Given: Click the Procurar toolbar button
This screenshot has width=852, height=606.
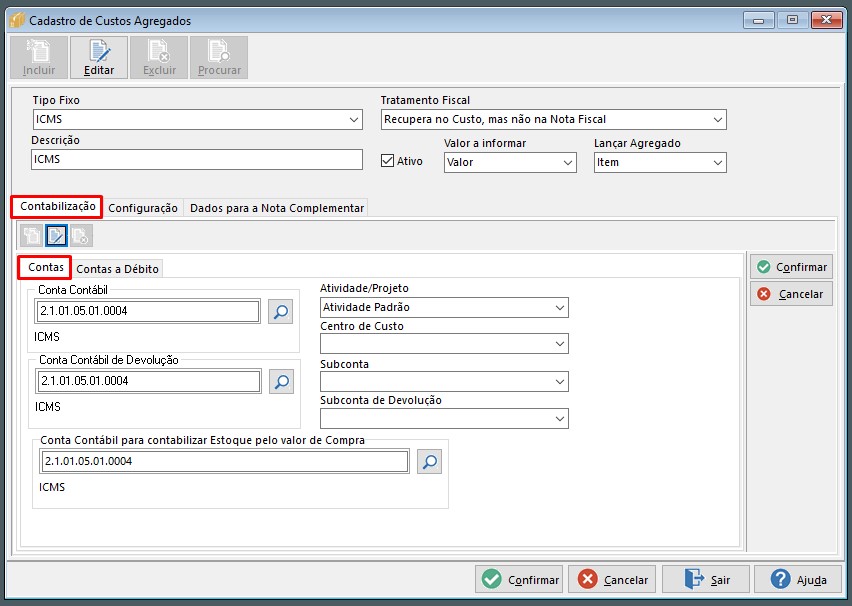Looking at the screenshot, I should pyautogui.click(x=219, y=58).
